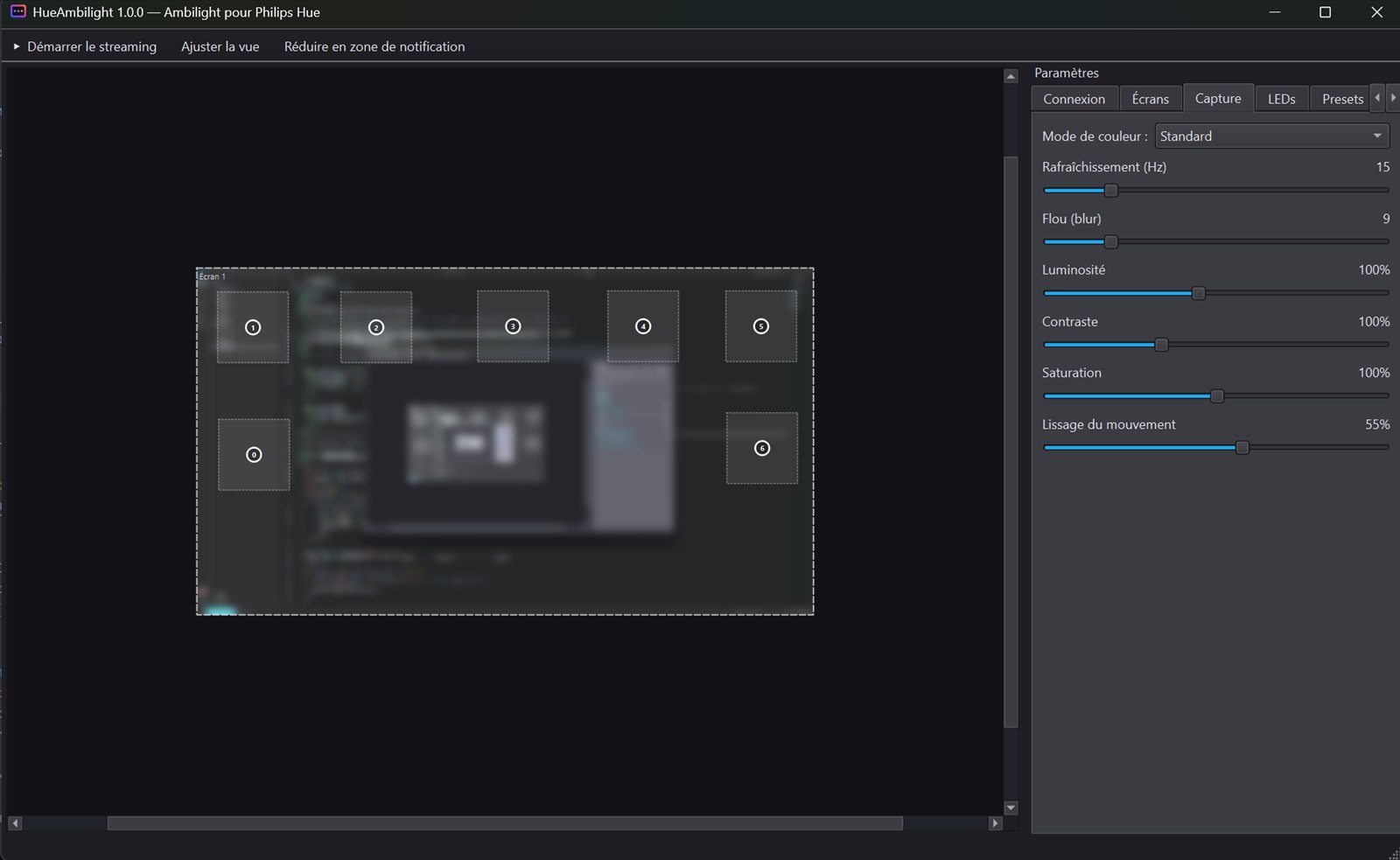The width and height of the screenshot is (1400, 860).
Task: Select LED zone 5 in the preview
Action: click(761, 326)
